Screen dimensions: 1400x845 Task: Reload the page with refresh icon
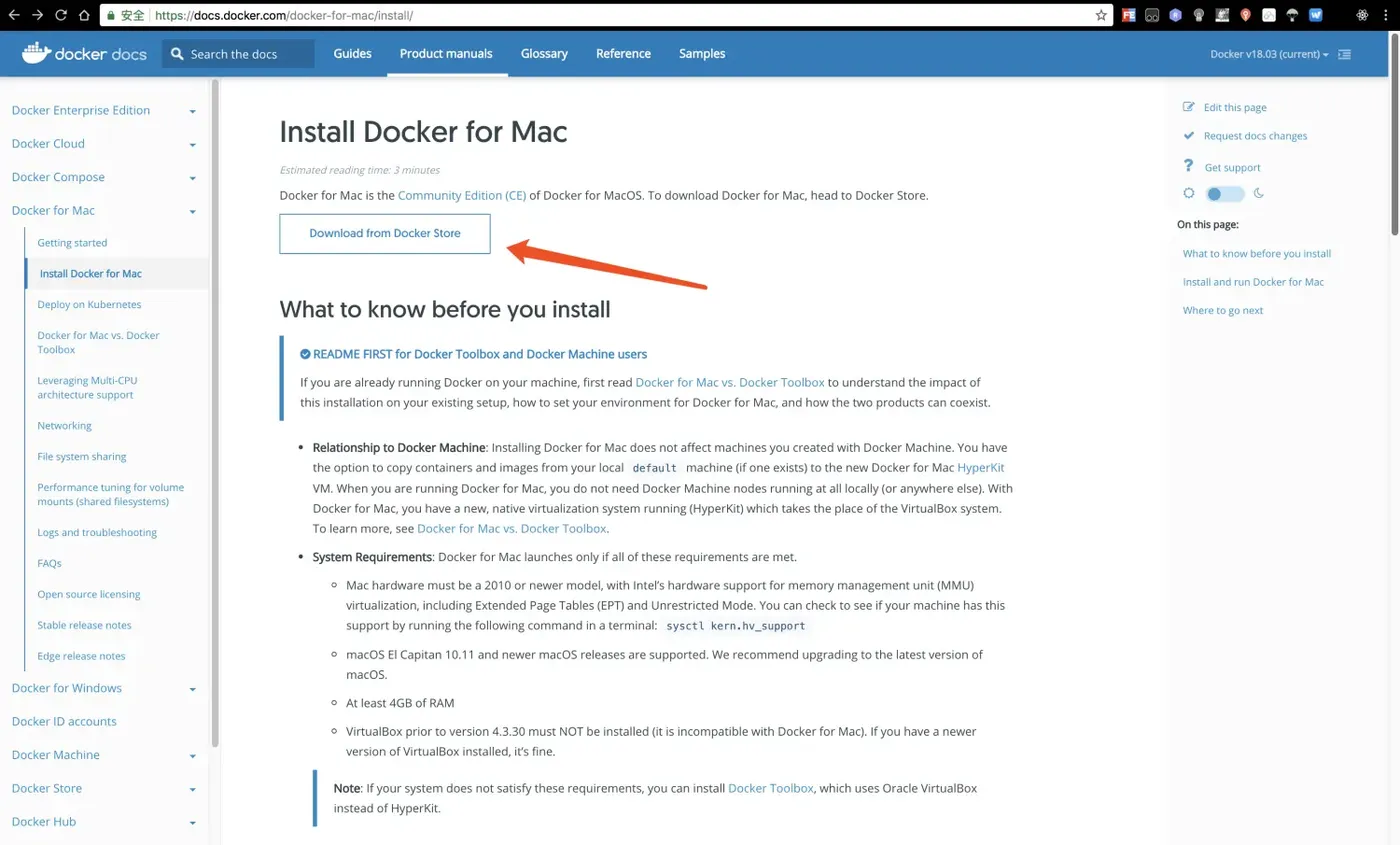pos(61,15)
